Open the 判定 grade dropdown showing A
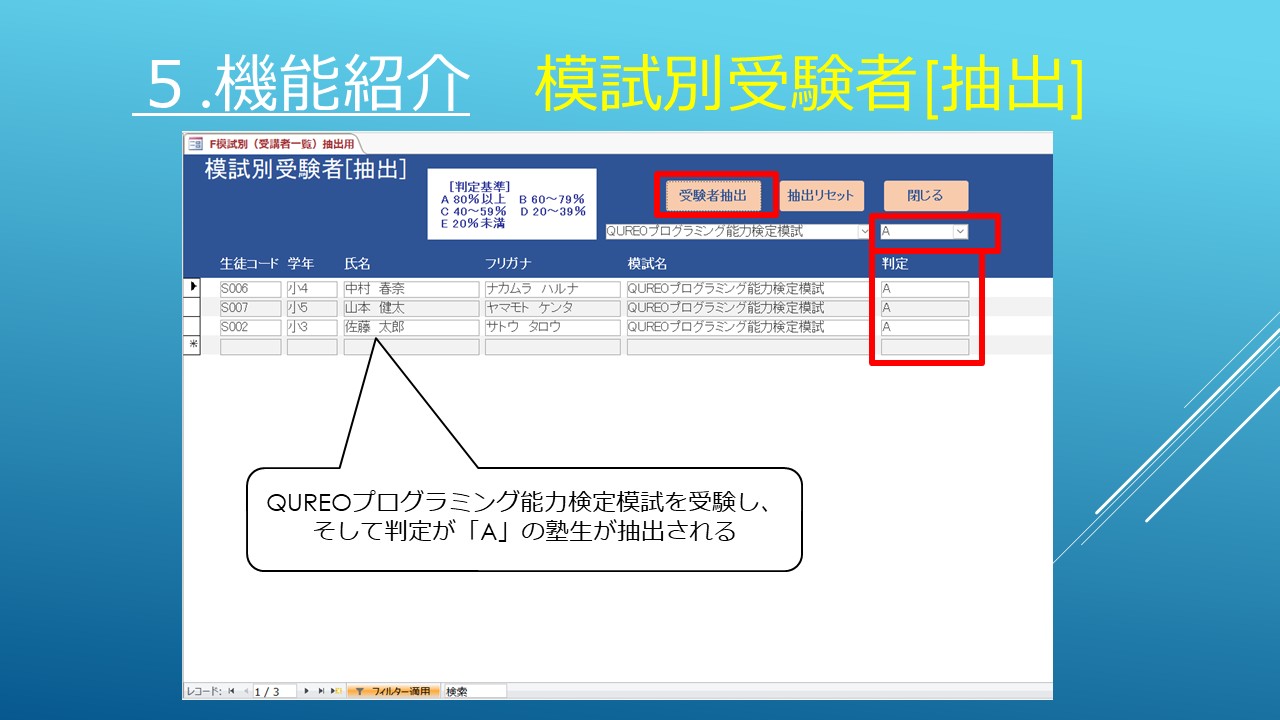Screen dimensions: 1280x720 coord(960,231)
